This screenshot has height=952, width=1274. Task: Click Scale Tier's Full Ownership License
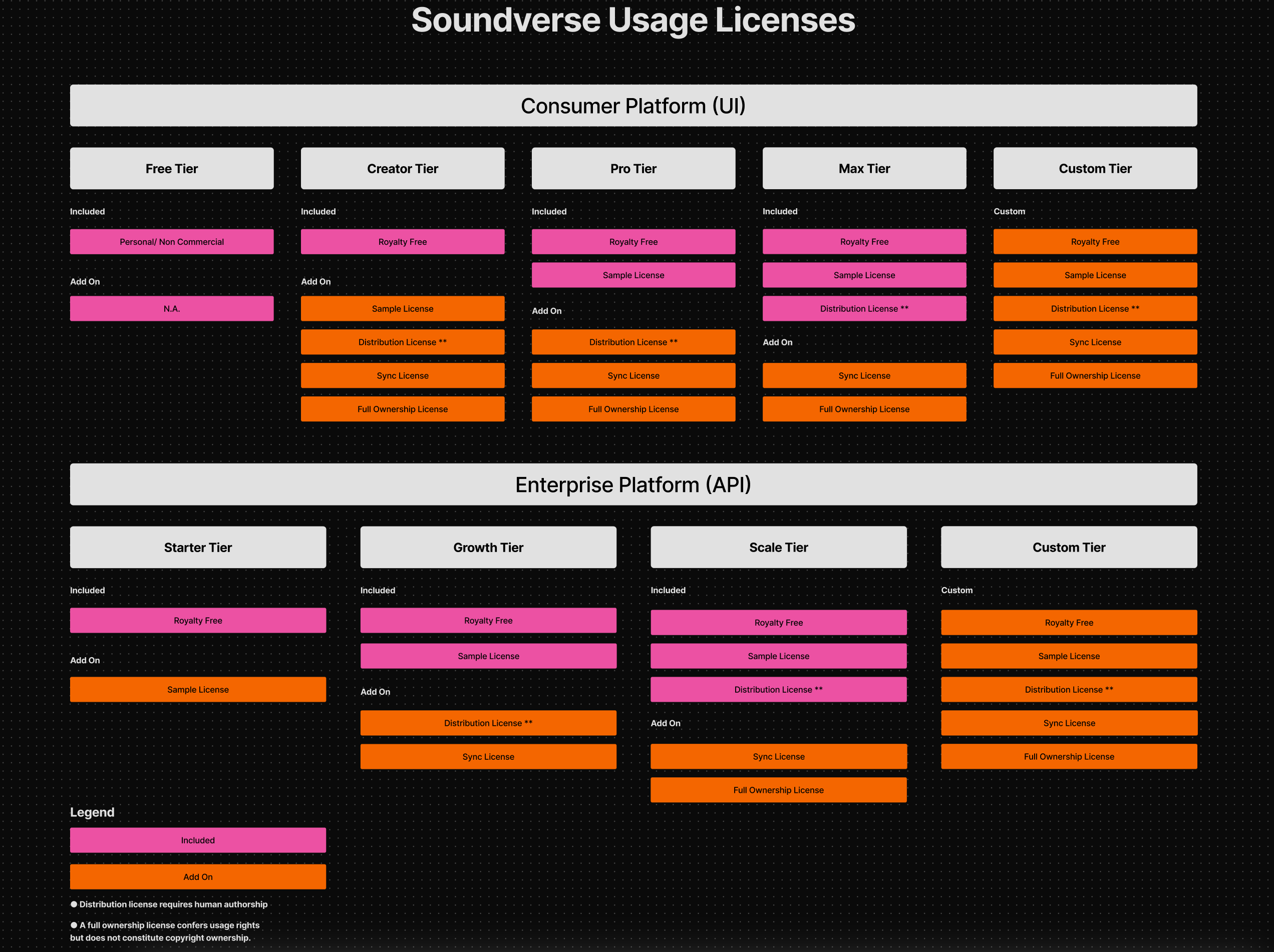[778, 790]
